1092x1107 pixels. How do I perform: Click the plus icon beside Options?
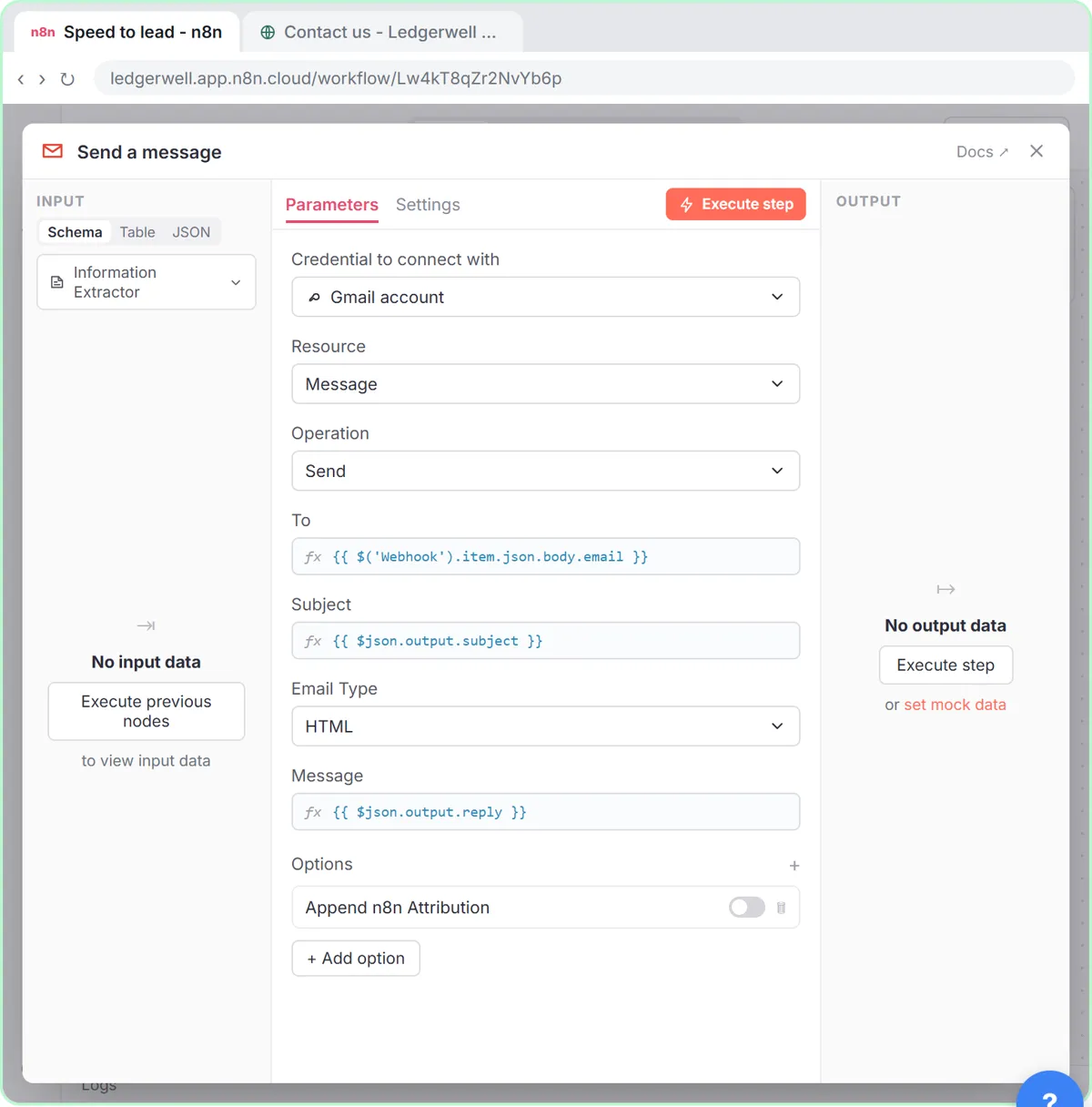[794, 866]
